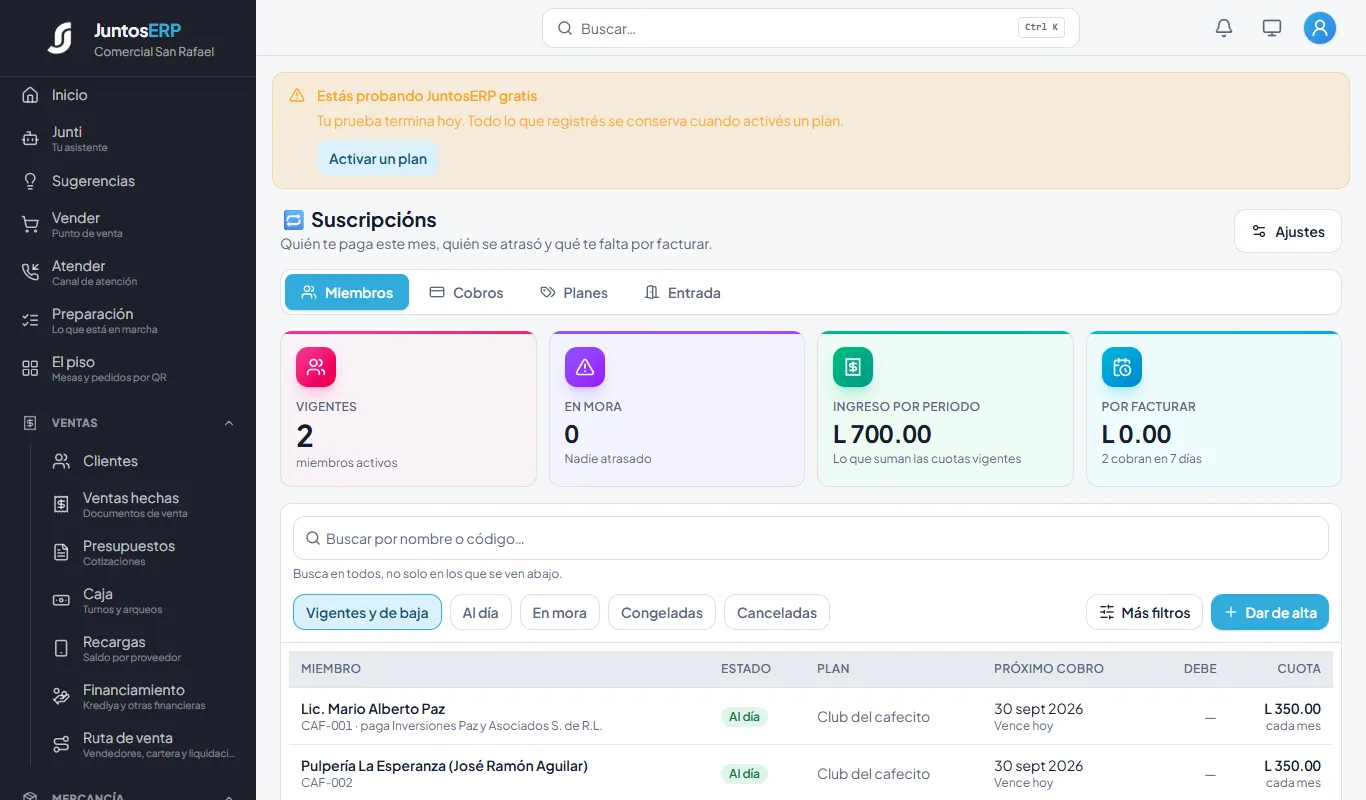Image resolution: width=1366 pixels, height=800 pixels.
Task: Click Activar un plan button
Action: coord(378,159)
